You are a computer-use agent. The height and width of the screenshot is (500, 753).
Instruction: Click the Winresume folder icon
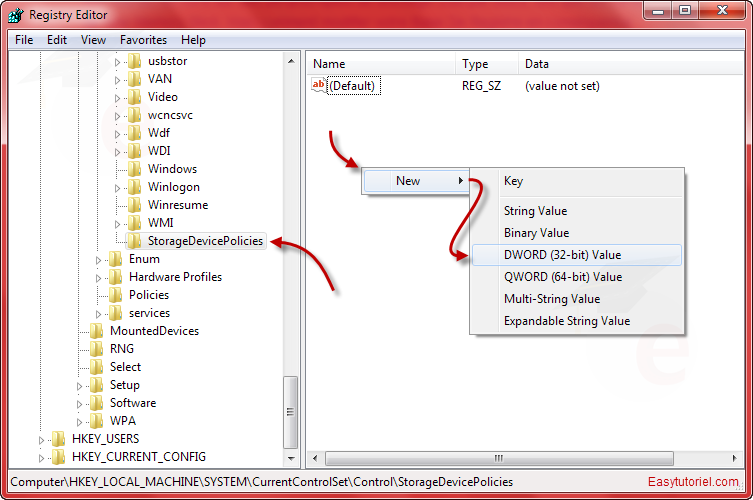pos(135,205)
